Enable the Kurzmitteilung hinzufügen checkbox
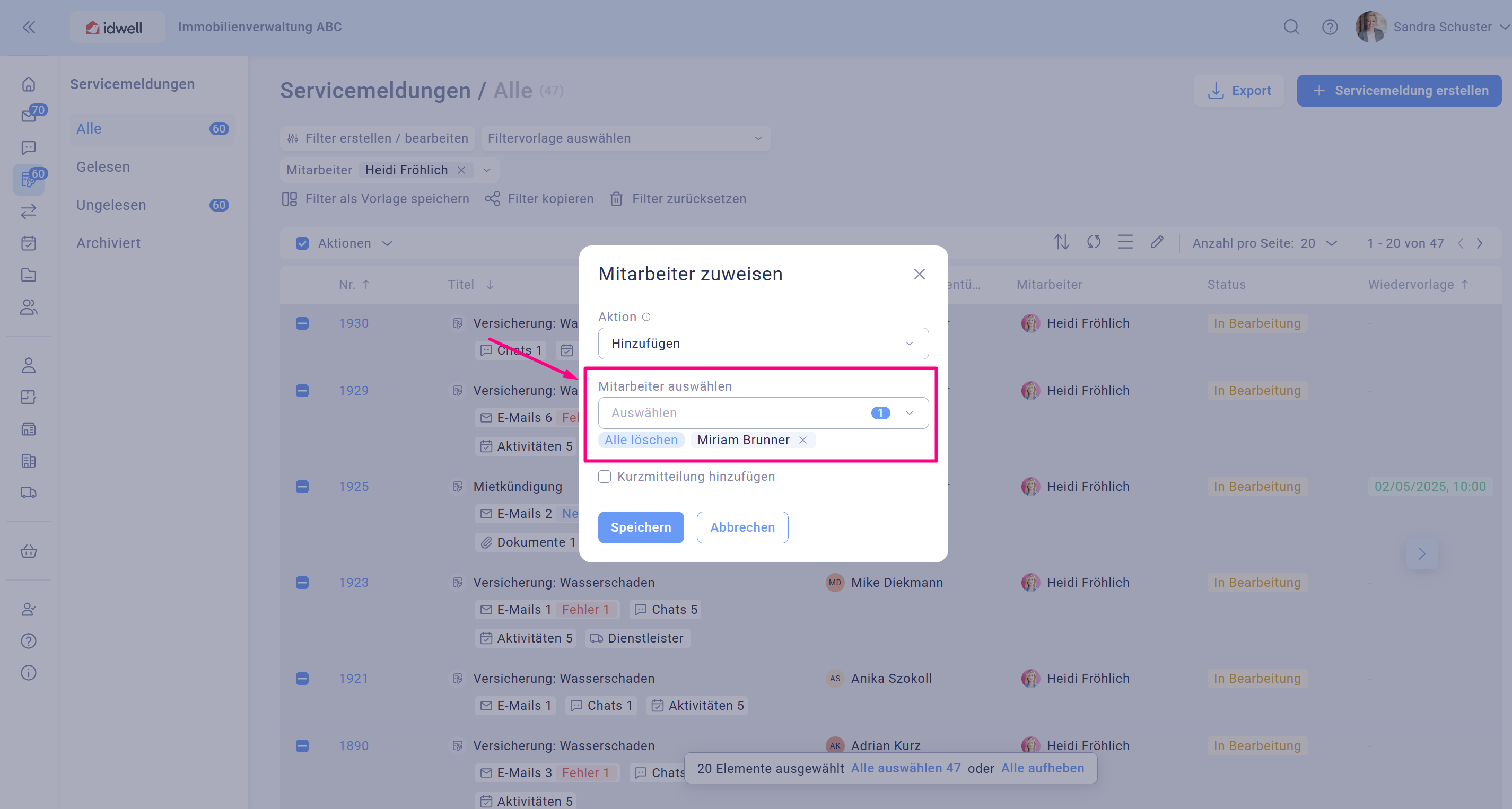The image size is (1512, 809). pos(605,477)
